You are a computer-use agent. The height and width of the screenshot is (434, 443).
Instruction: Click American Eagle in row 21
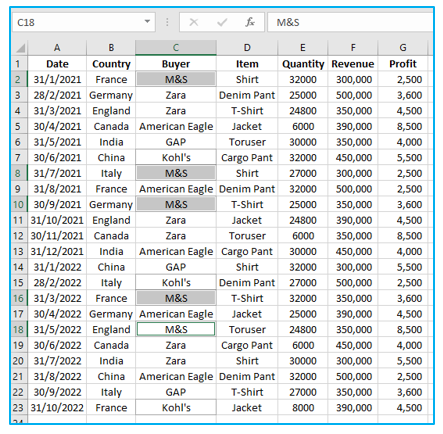176,376
